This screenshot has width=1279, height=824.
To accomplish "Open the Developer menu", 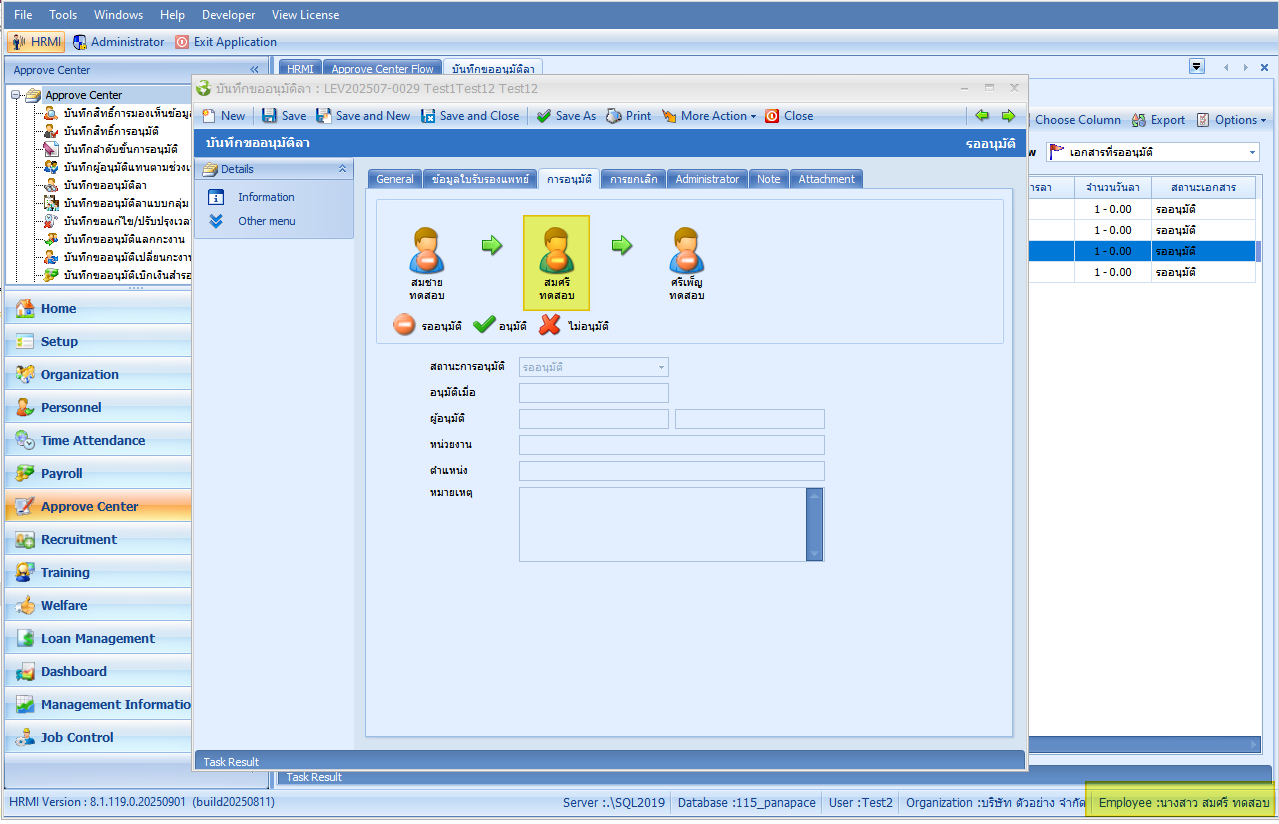I will pos(228,15).
